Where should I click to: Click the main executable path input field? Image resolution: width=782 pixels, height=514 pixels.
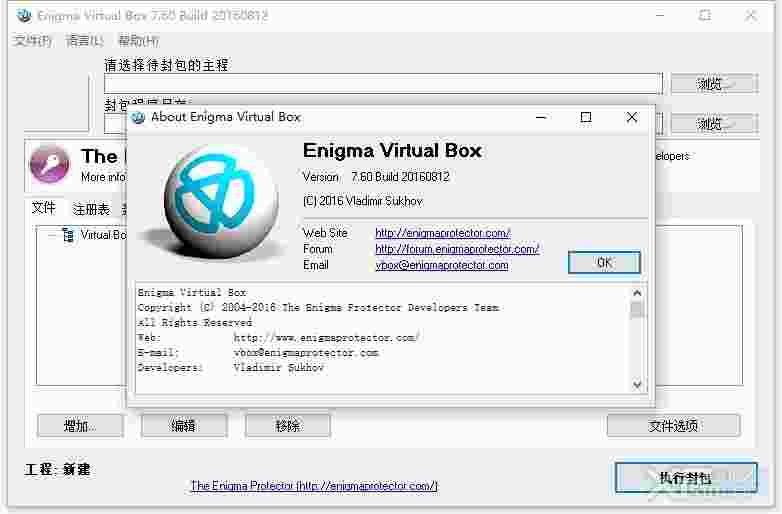point(383,83)
